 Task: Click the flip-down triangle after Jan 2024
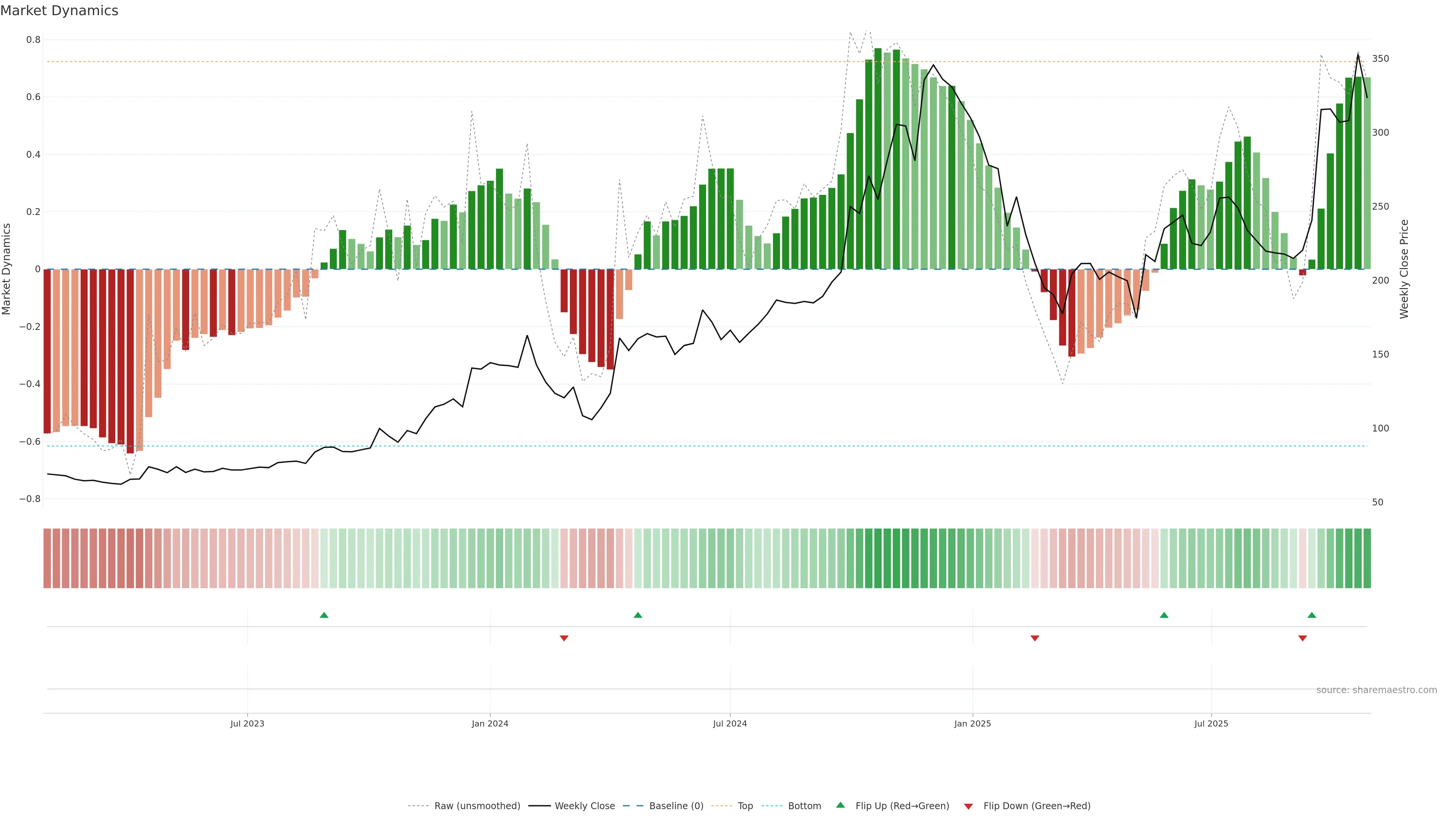(x=563, y=638)
